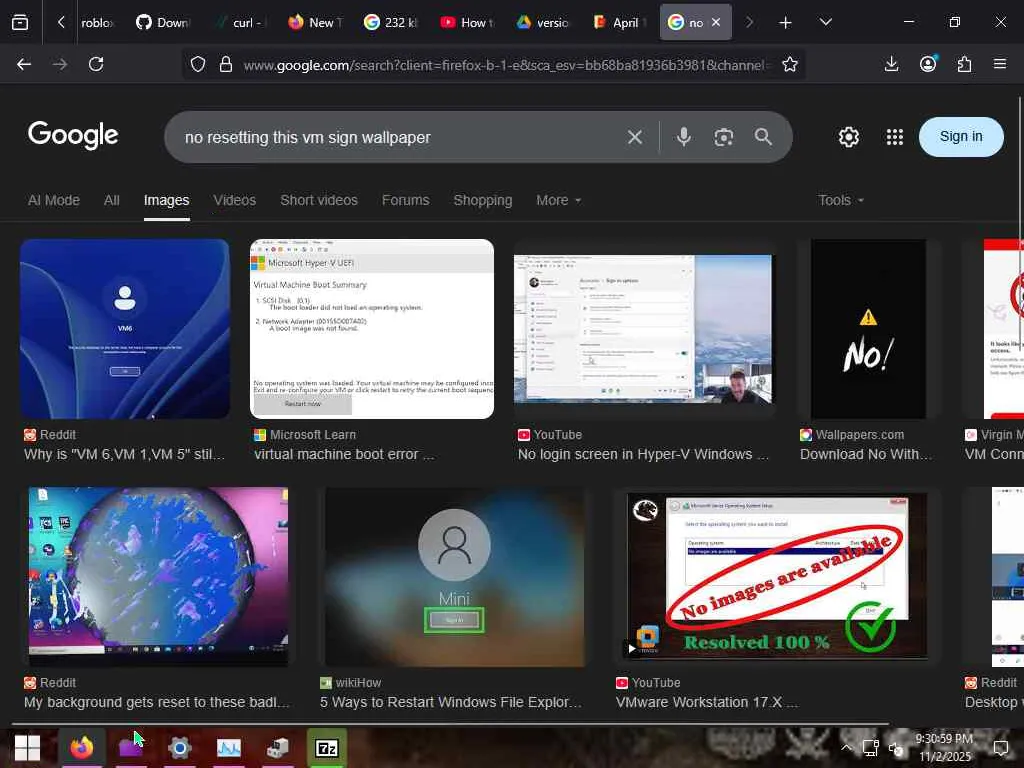Open Reddit abstract globe background image

(158, 577)
